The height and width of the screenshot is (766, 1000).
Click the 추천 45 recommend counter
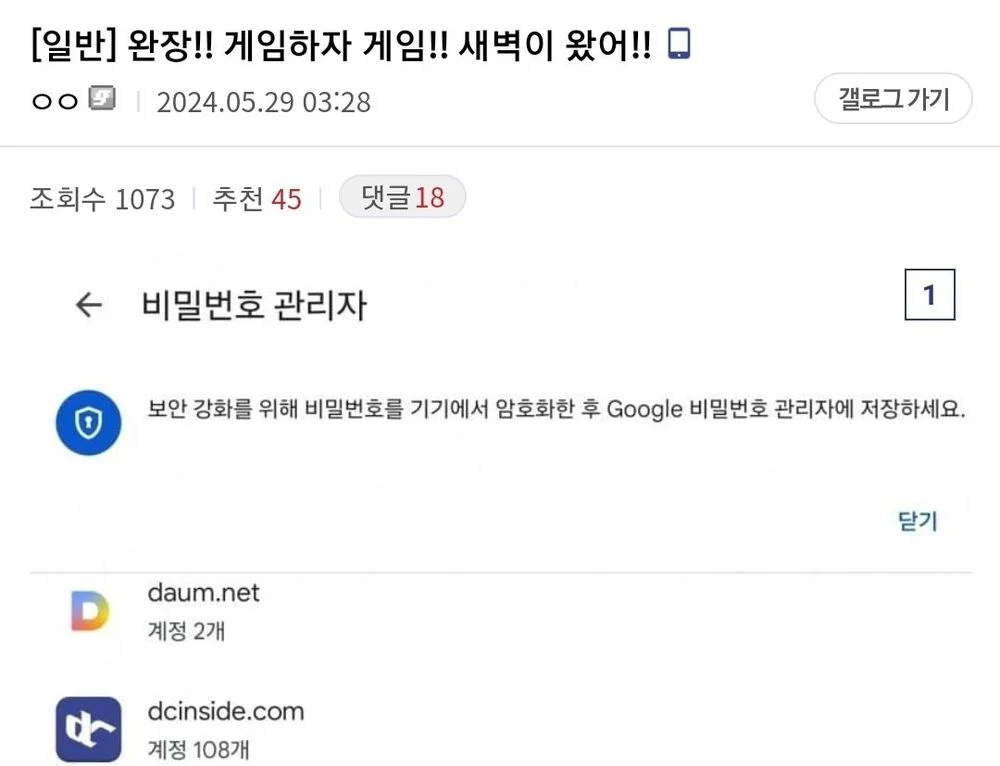coord(258,198)
